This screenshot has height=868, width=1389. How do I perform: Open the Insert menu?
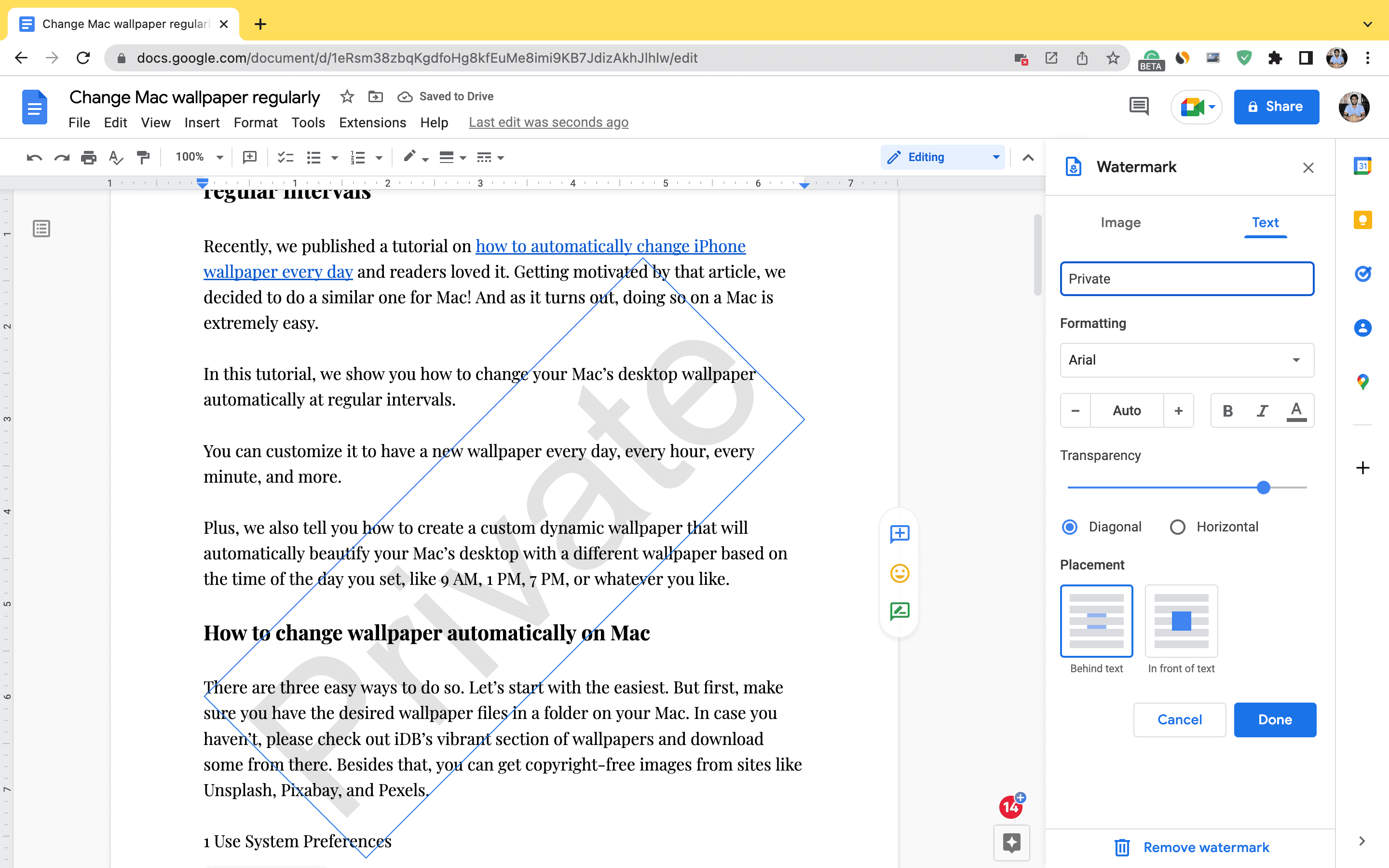pos(202,122)
